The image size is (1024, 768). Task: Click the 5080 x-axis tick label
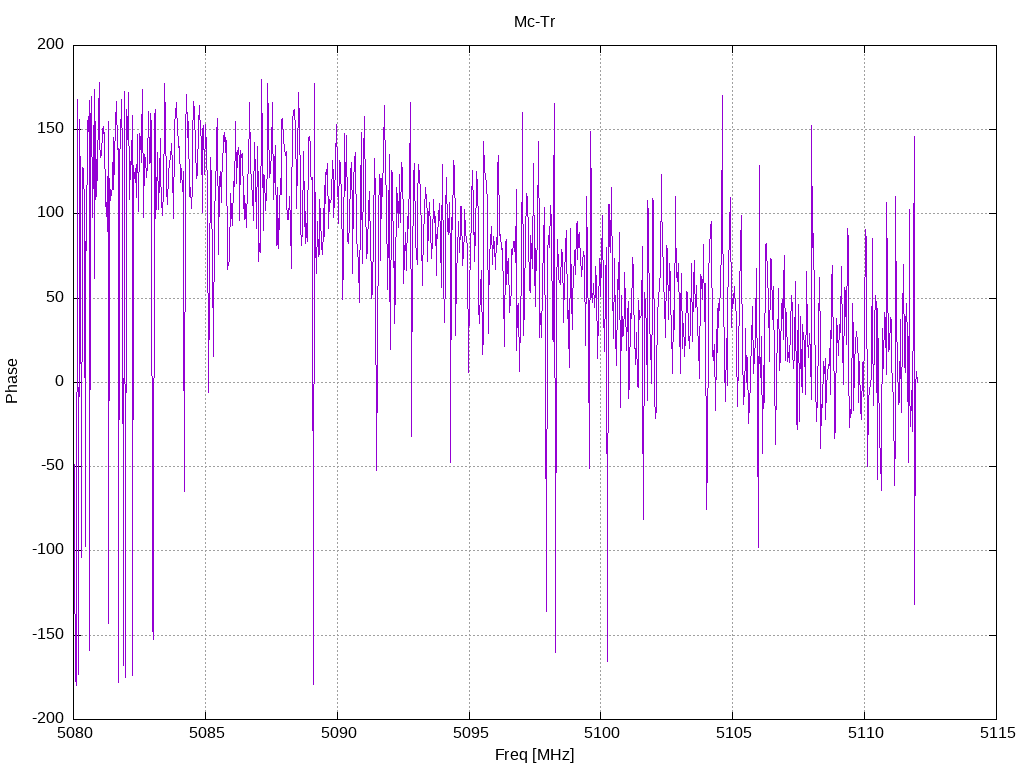click(74, 733)
